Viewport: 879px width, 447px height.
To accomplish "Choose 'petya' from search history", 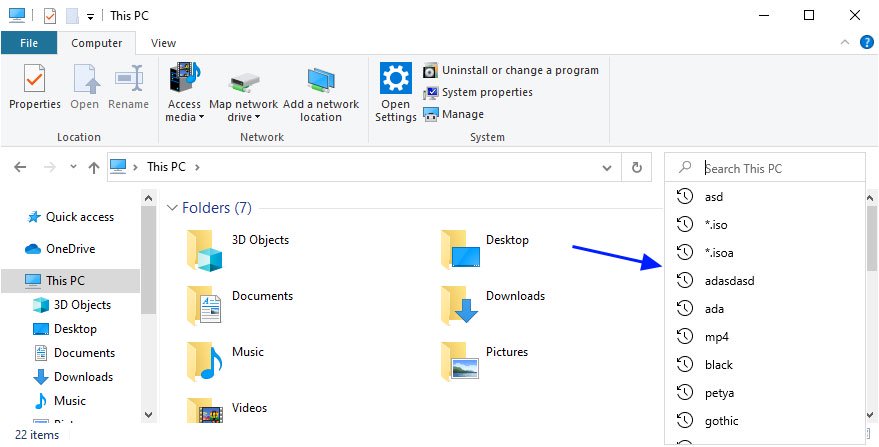I will (x=765, y=393).
